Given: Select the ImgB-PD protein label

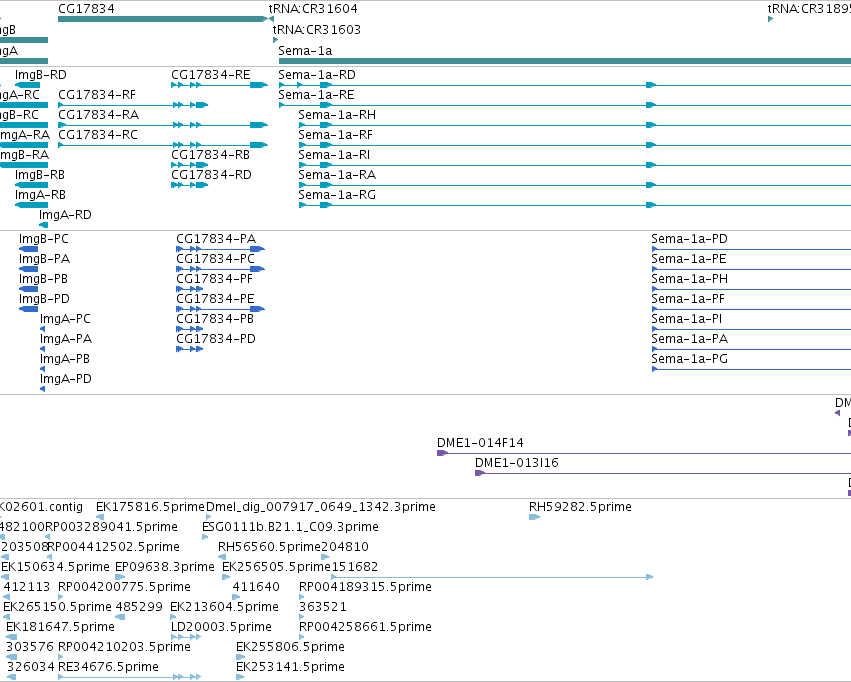Looking at the screenshot, I should tap(44, 299).
